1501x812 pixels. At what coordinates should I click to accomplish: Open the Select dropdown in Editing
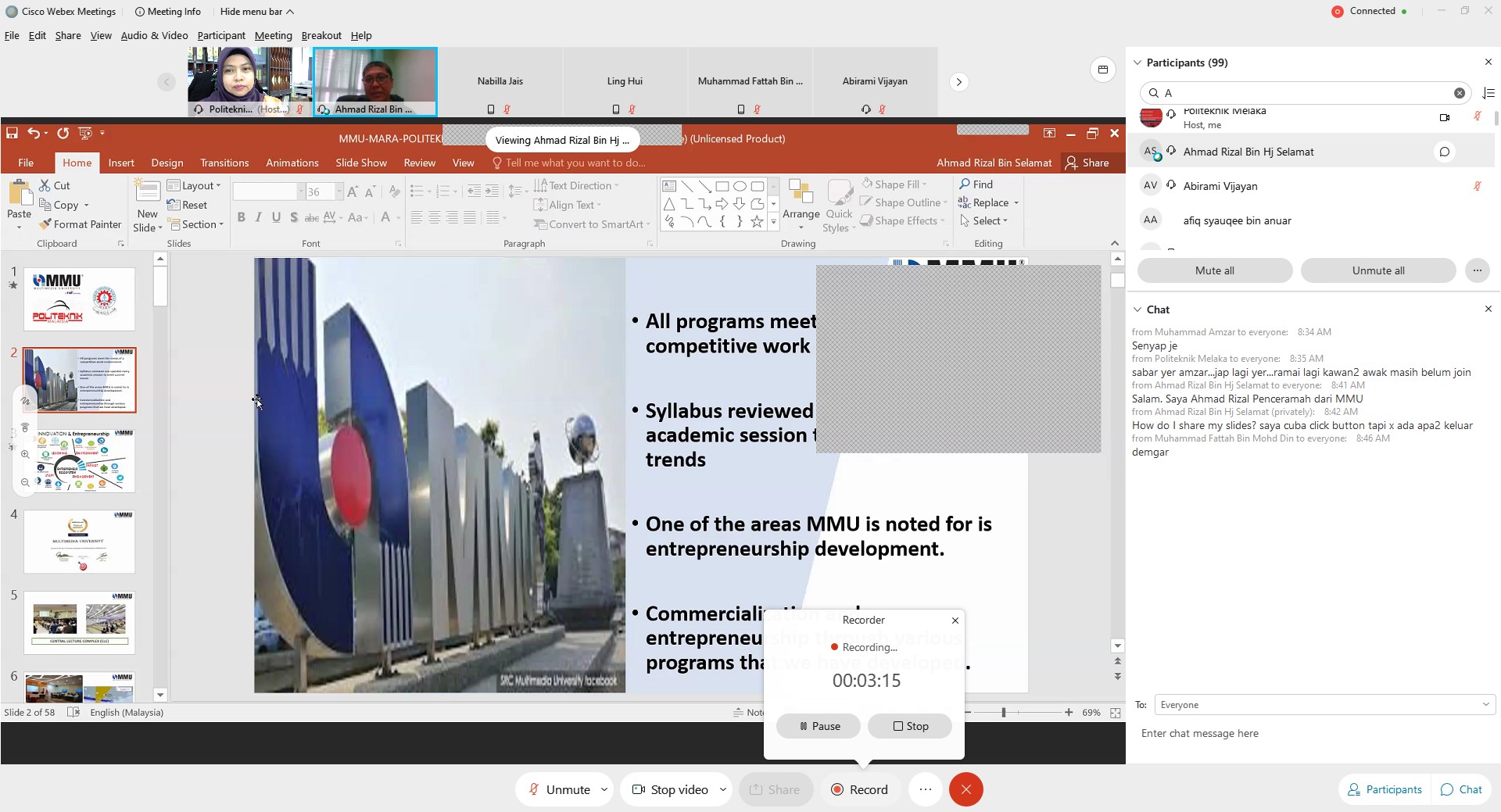[984, 221]
